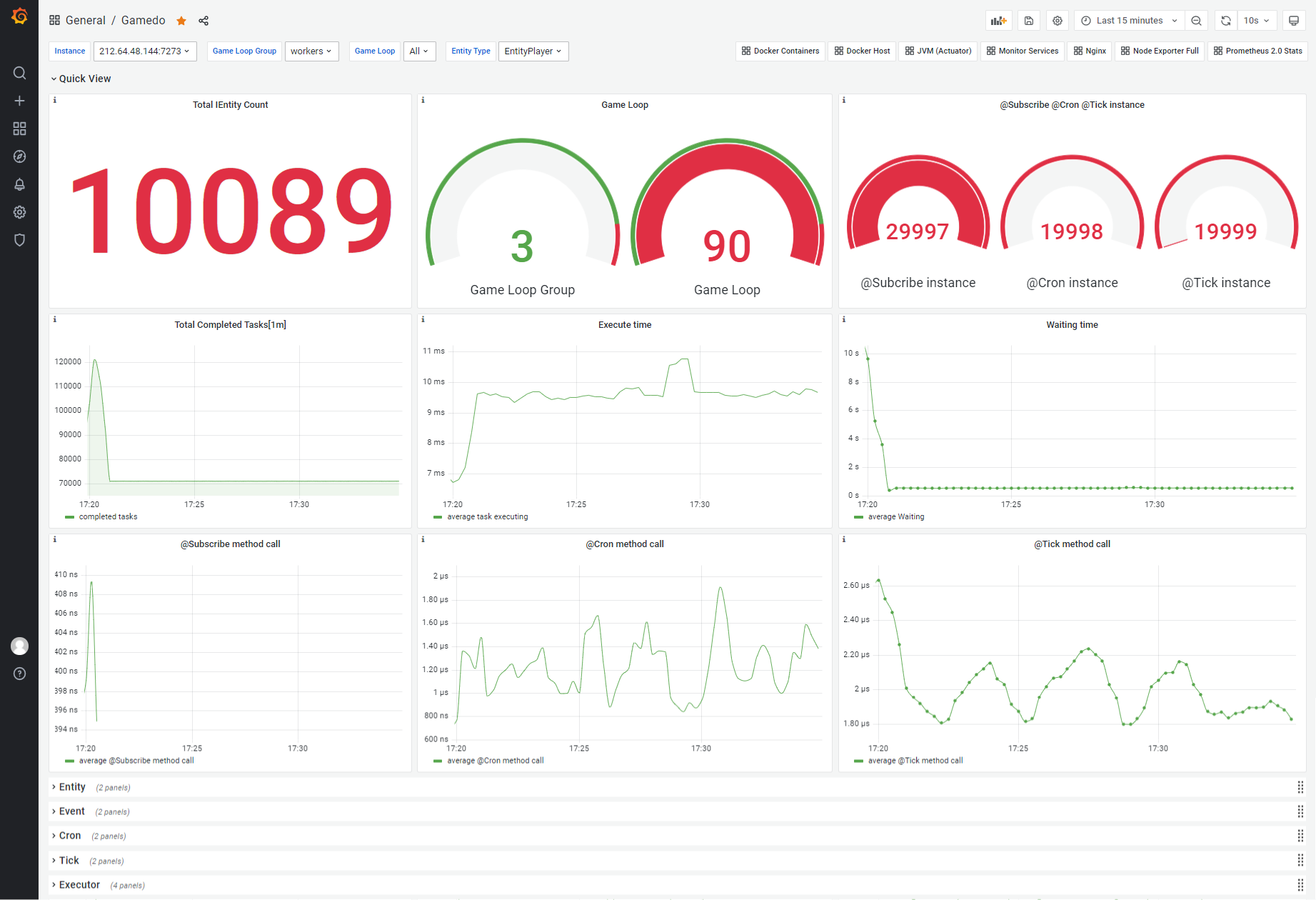Open the Docker Containers dashboard link

click(x=780, y=51)
